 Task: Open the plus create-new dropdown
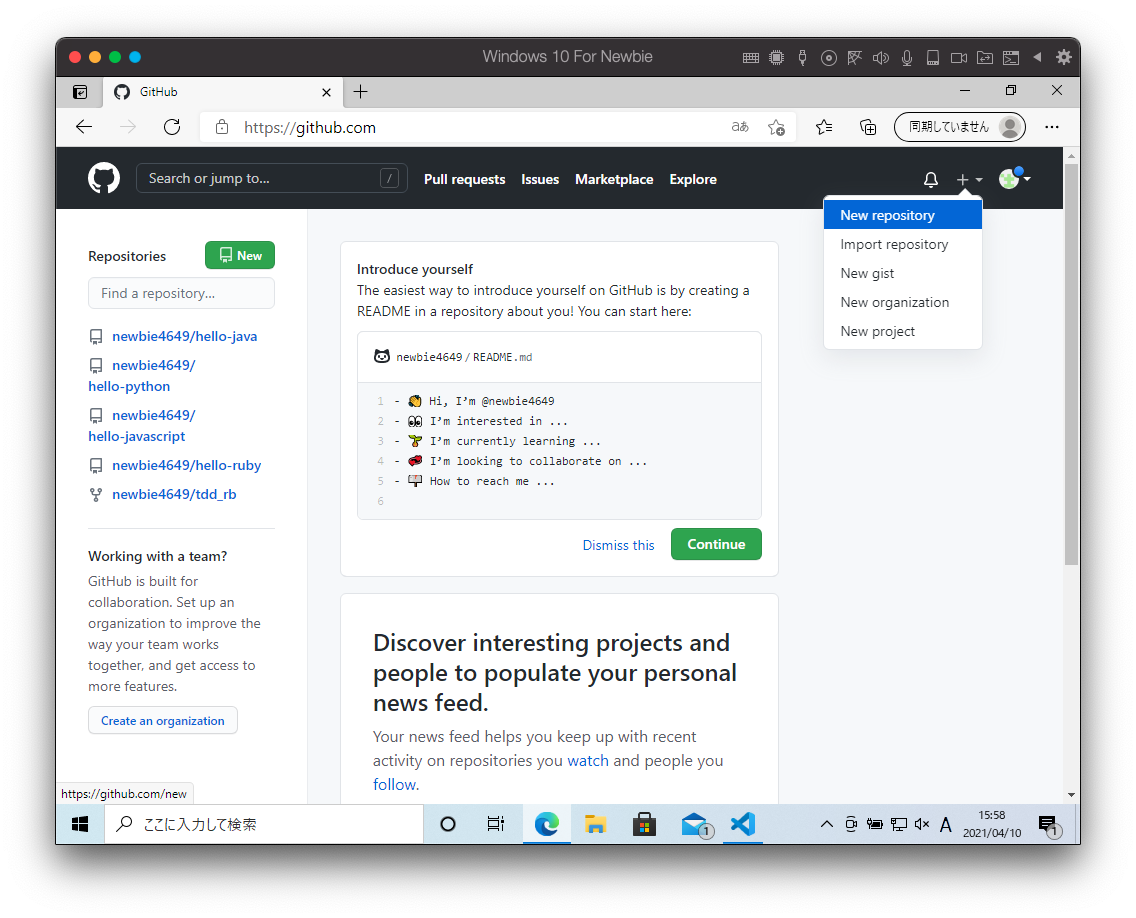969,180
